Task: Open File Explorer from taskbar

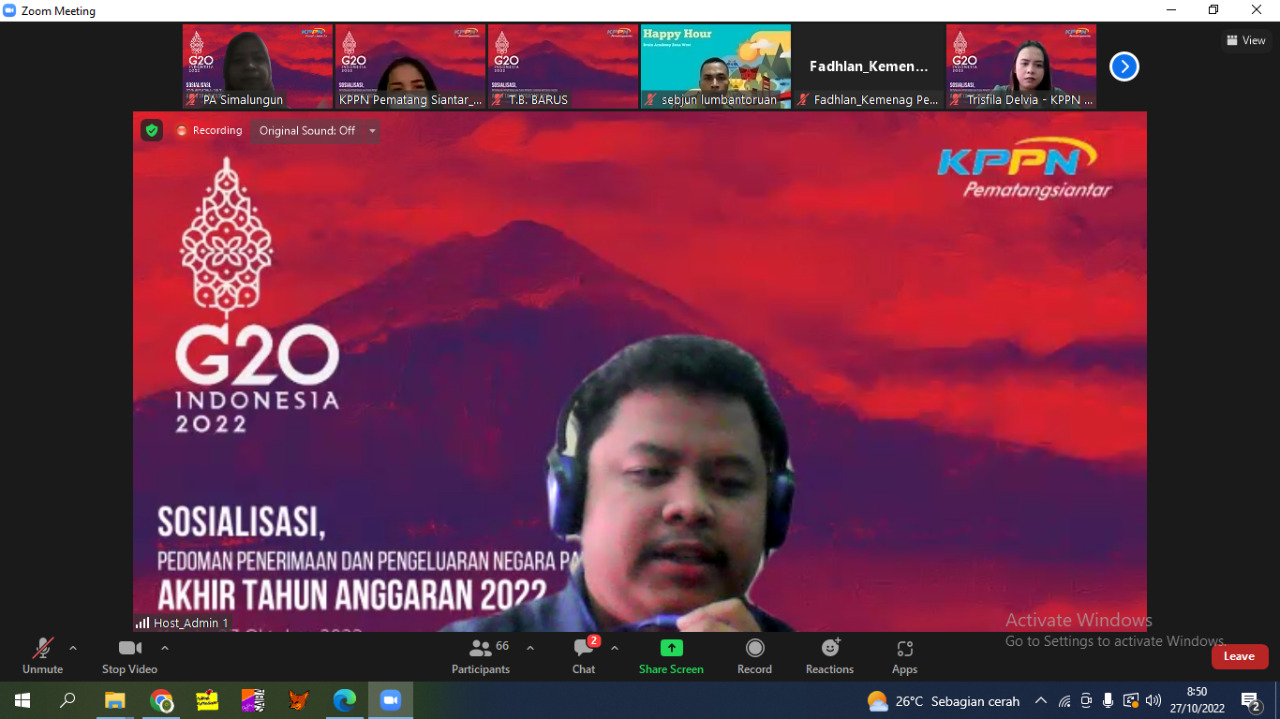Action: [x=115, y=700]
